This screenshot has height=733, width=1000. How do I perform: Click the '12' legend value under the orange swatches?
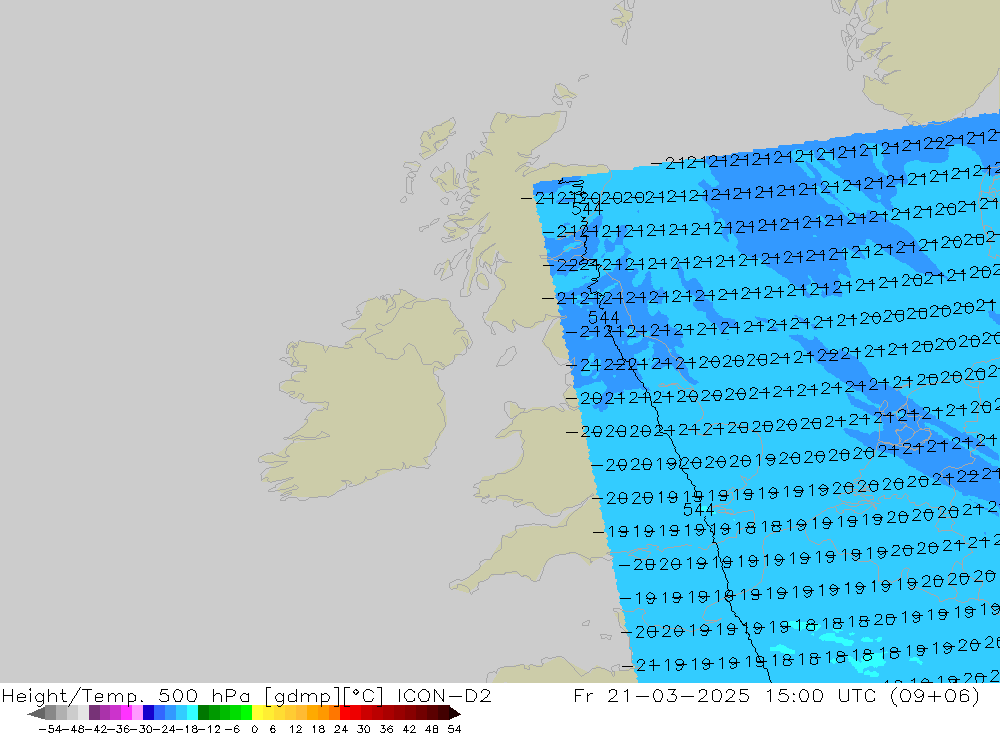point(295,729)
